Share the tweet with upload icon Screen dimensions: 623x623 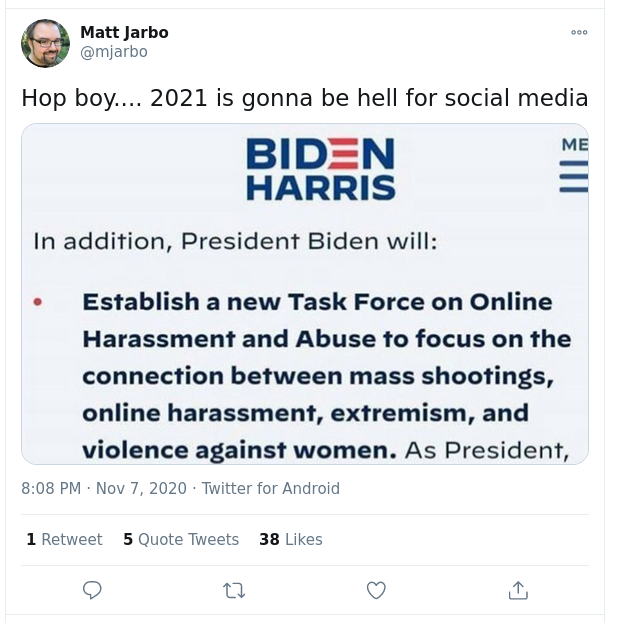[518, 590]
